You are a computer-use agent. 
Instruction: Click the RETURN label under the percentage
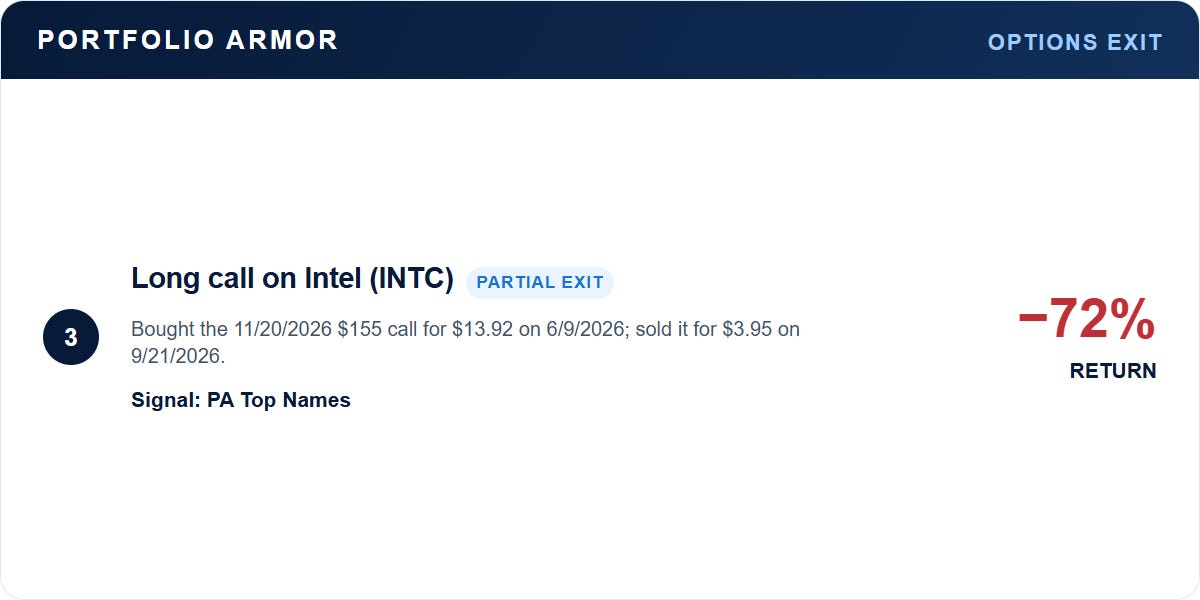(x=1113, y=371)
